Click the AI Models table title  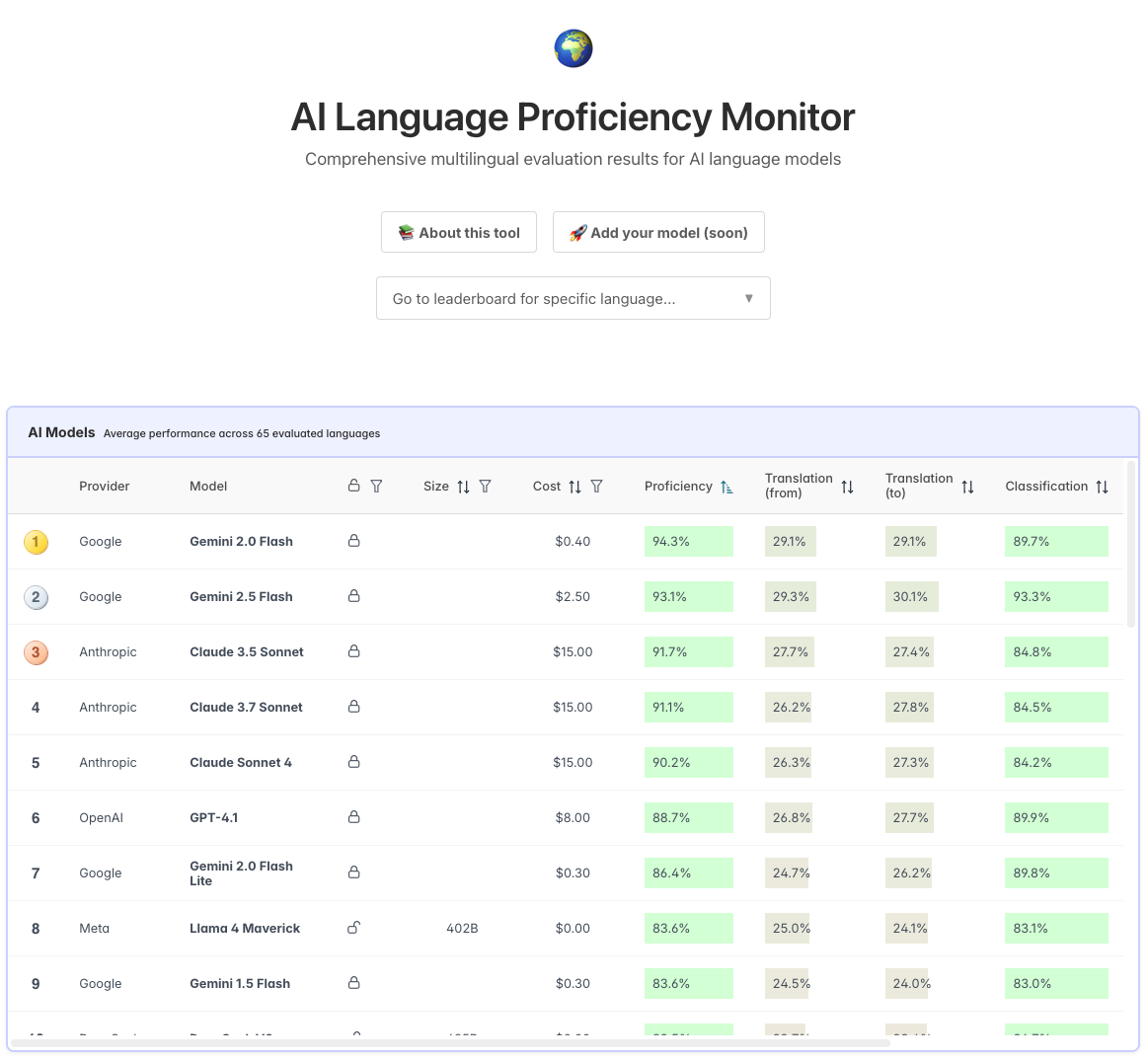[x=61, y=432]
